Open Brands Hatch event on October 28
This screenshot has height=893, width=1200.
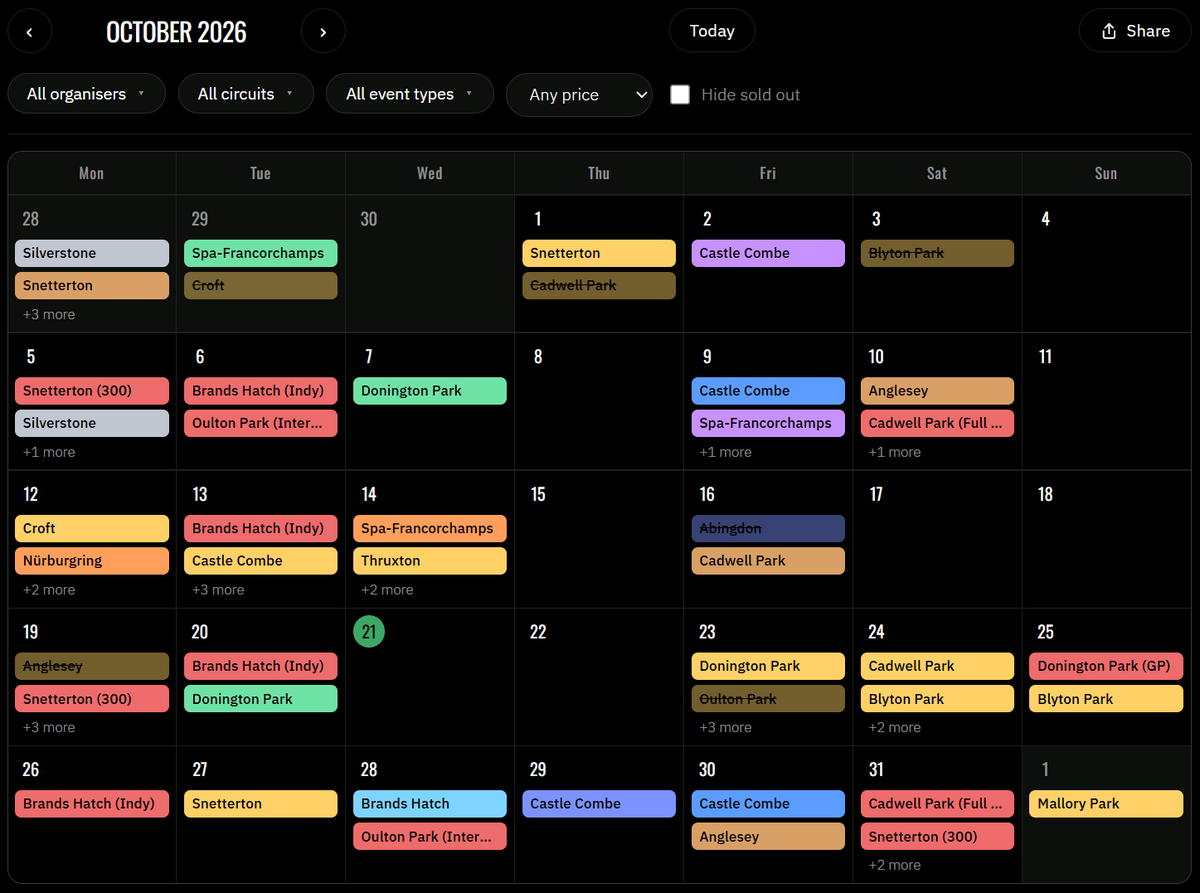coord(430,804)
